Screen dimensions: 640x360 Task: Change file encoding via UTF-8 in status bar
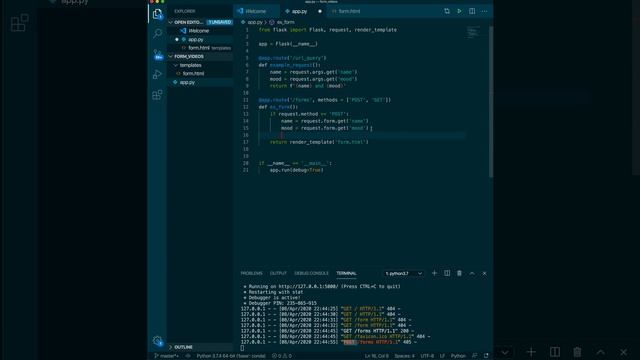point(427,356)
